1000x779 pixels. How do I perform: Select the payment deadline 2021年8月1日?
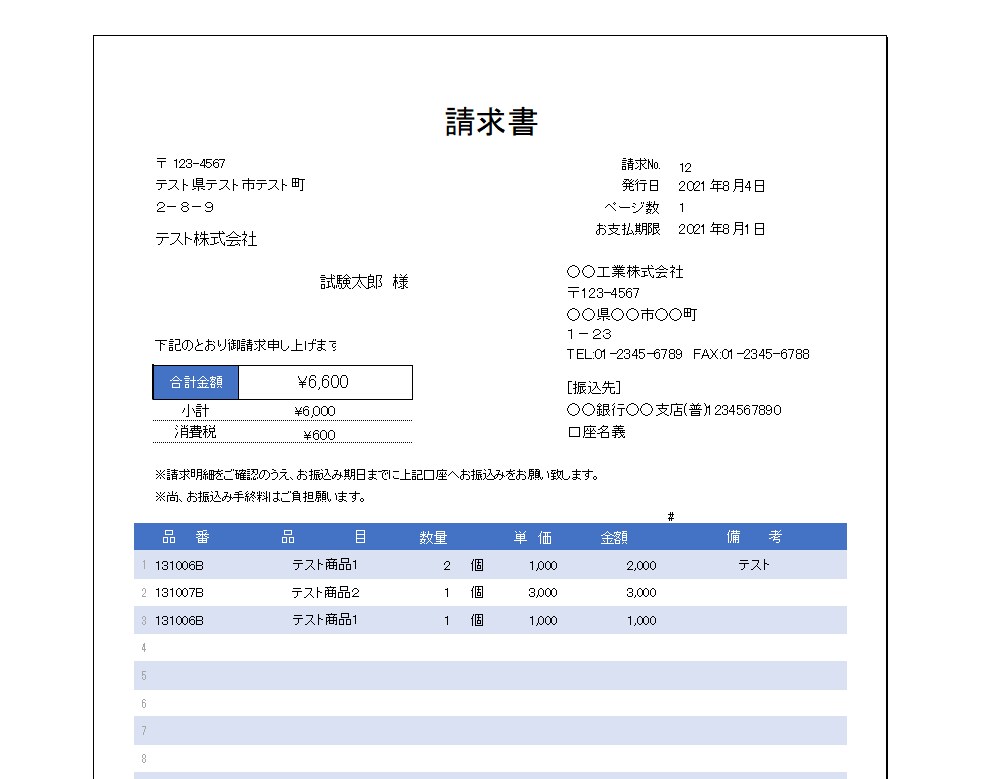pos(721,228)
